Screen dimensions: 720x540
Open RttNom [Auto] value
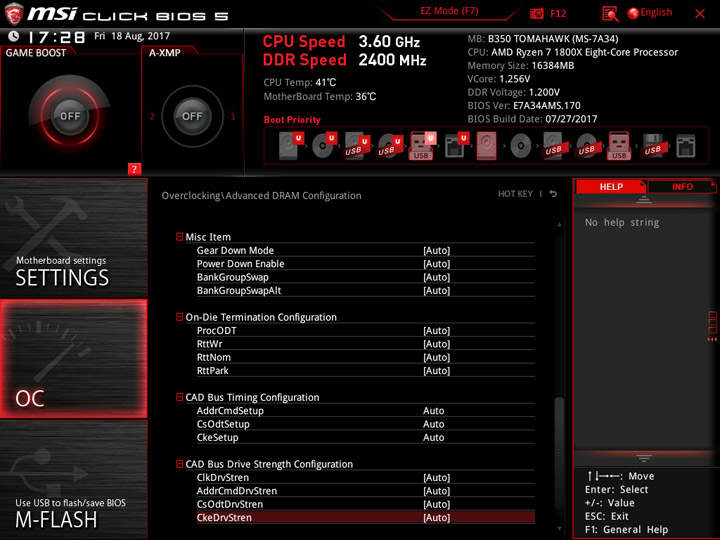tap(437, 357)
